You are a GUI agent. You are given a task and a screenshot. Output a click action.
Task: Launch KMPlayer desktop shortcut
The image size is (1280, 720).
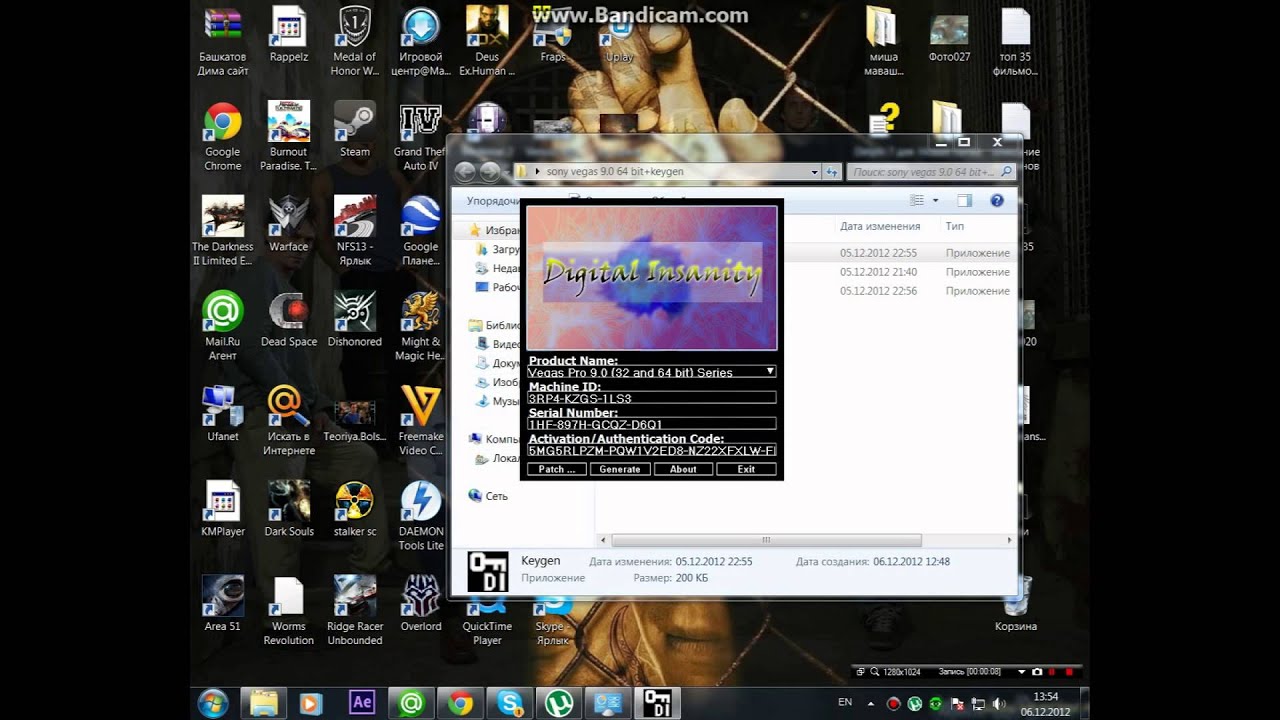point(222,508)
